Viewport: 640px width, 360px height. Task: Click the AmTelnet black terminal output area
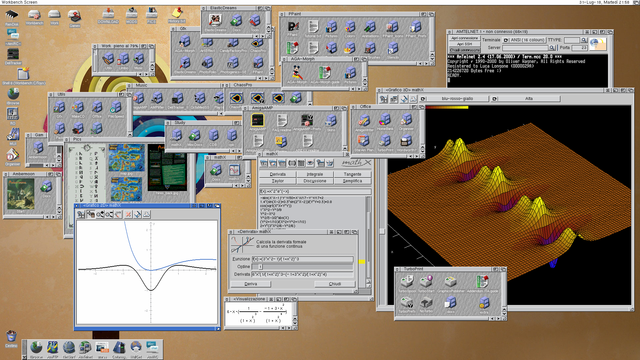point(527,70)
